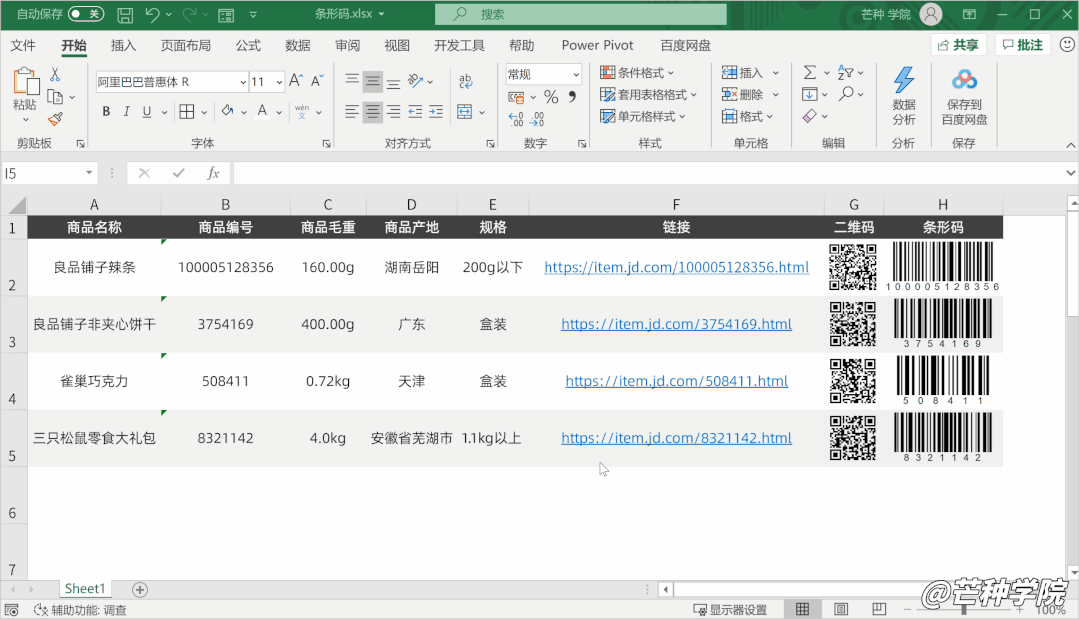Expand the number format 常规 dropdown

576,74
